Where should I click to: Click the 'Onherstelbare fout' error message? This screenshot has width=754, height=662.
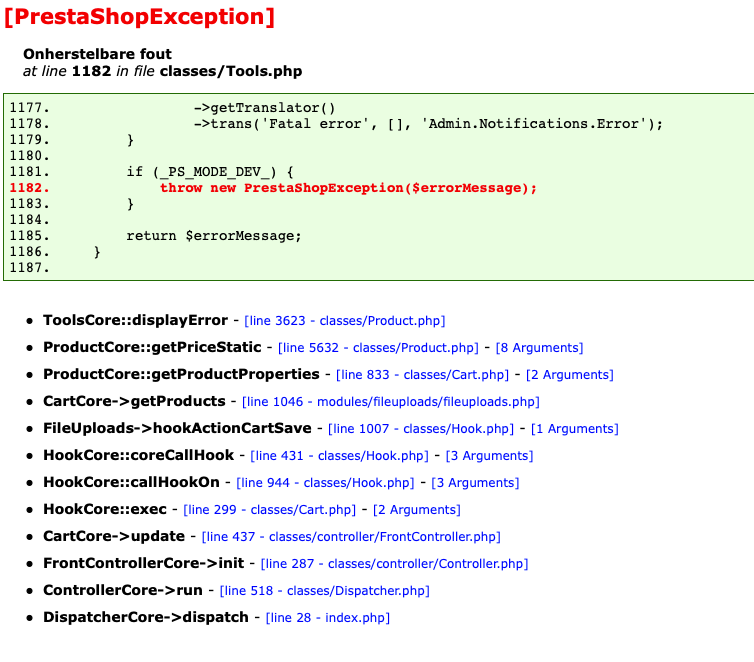97,53
